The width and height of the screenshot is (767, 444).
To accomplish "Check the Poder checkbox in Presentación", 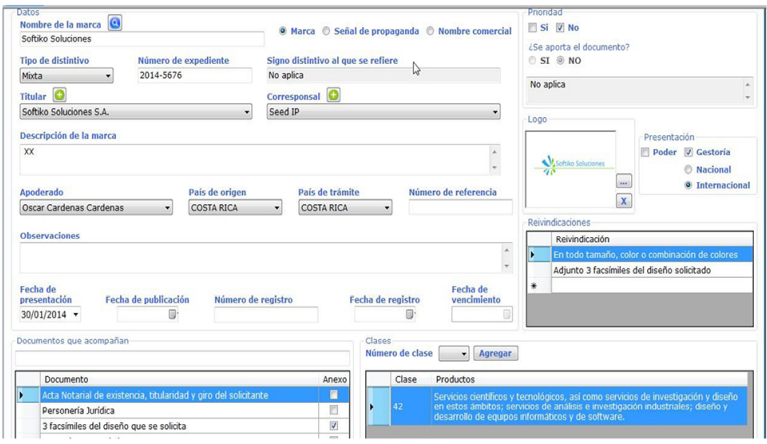I will pos(646,152).
